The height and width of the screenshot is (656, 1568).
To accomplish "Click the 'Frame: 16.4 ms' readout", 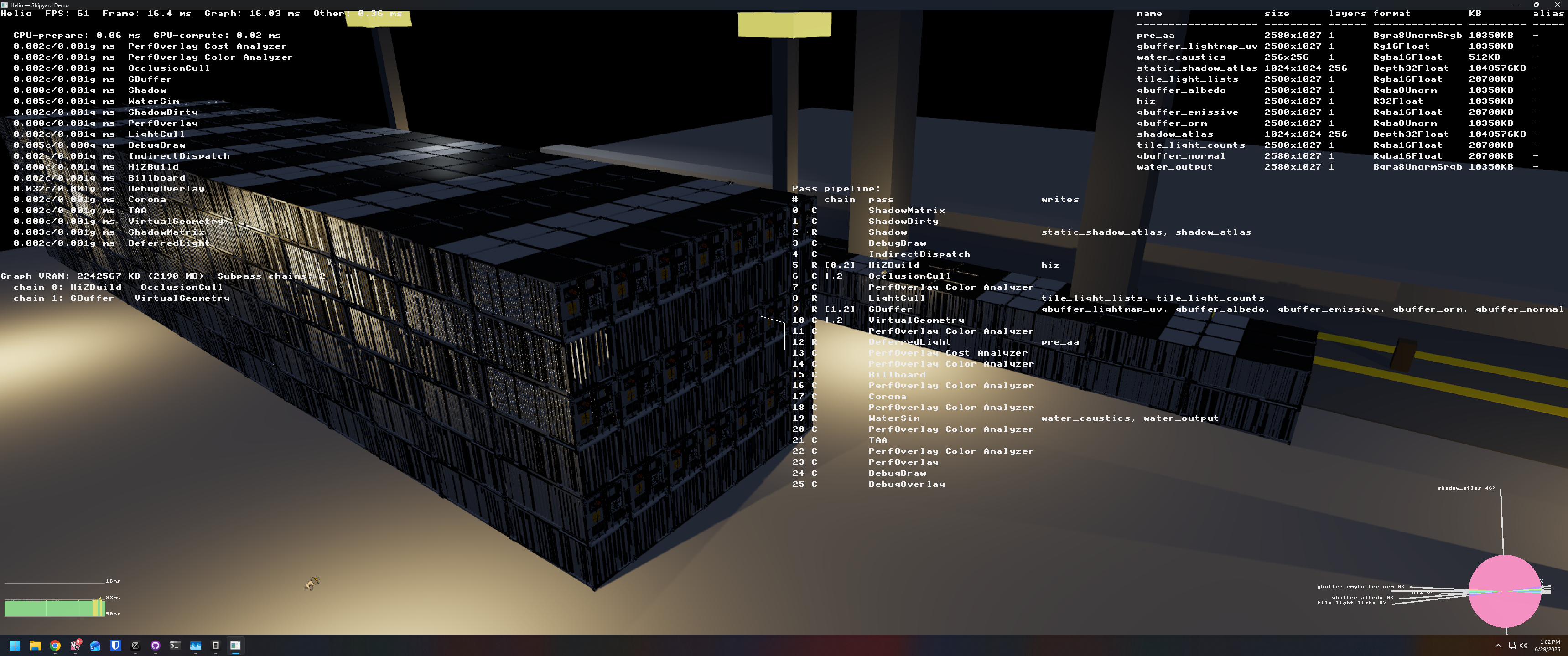I will [147, 13].
